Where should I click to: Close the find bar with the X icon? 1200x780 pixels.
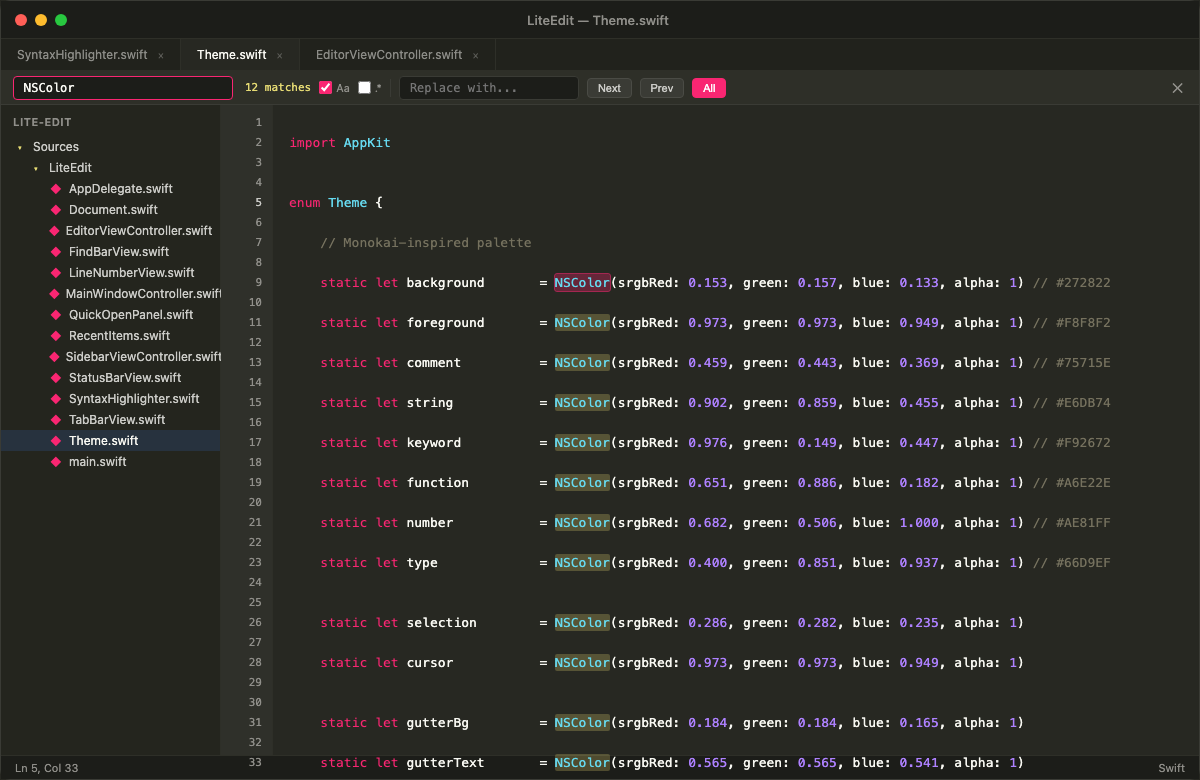[x=1177, y=88]
